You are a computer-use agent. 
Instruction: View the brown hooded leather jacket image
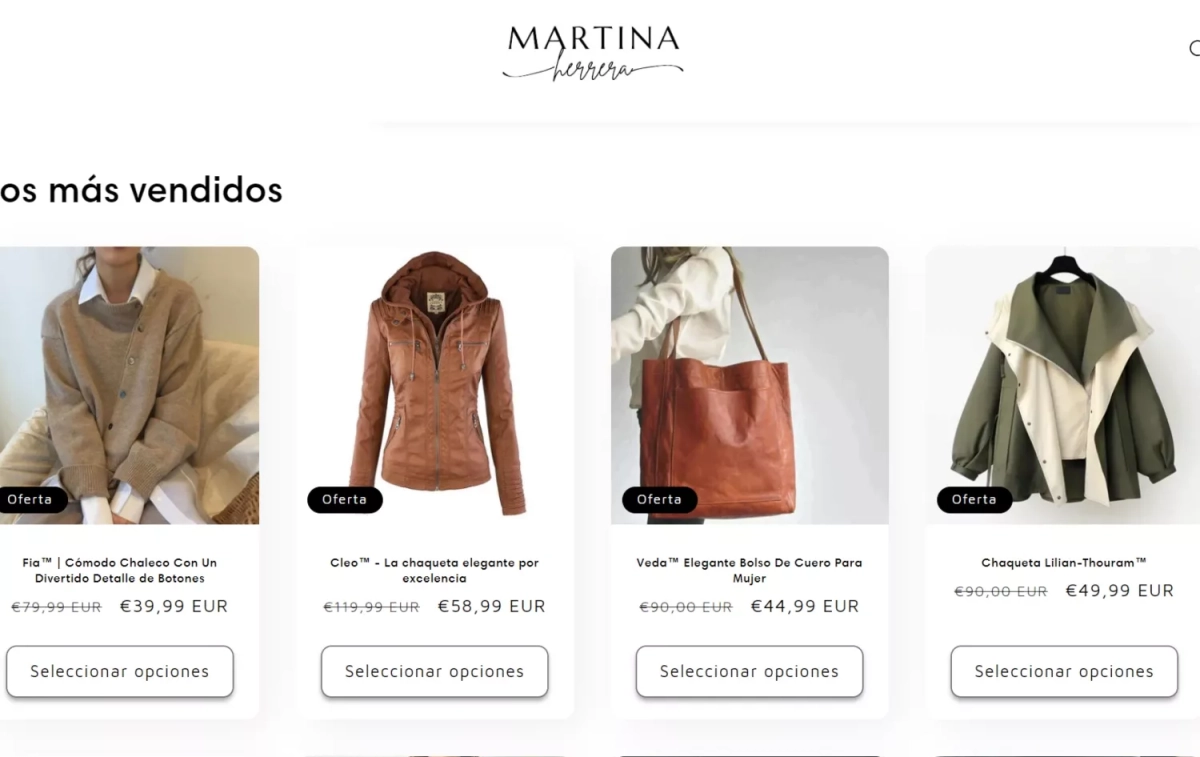click(435, 385)
